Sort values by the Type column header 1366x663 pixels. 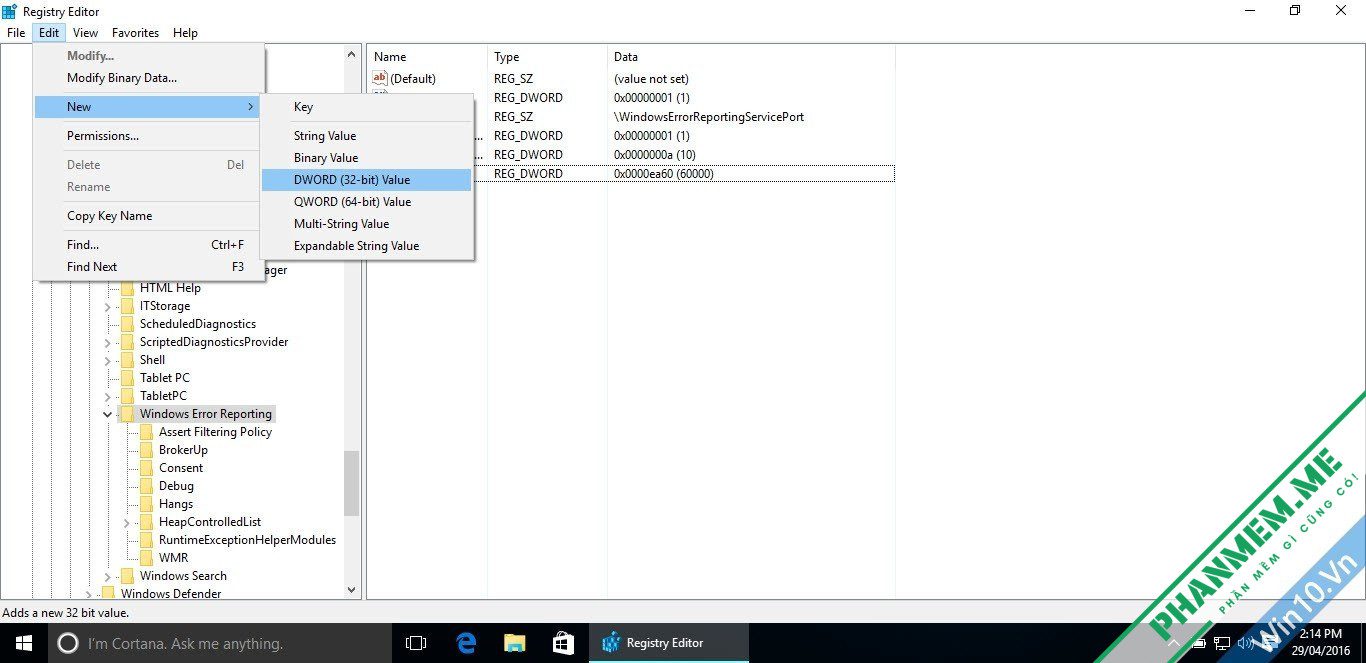tap(547, 57)
